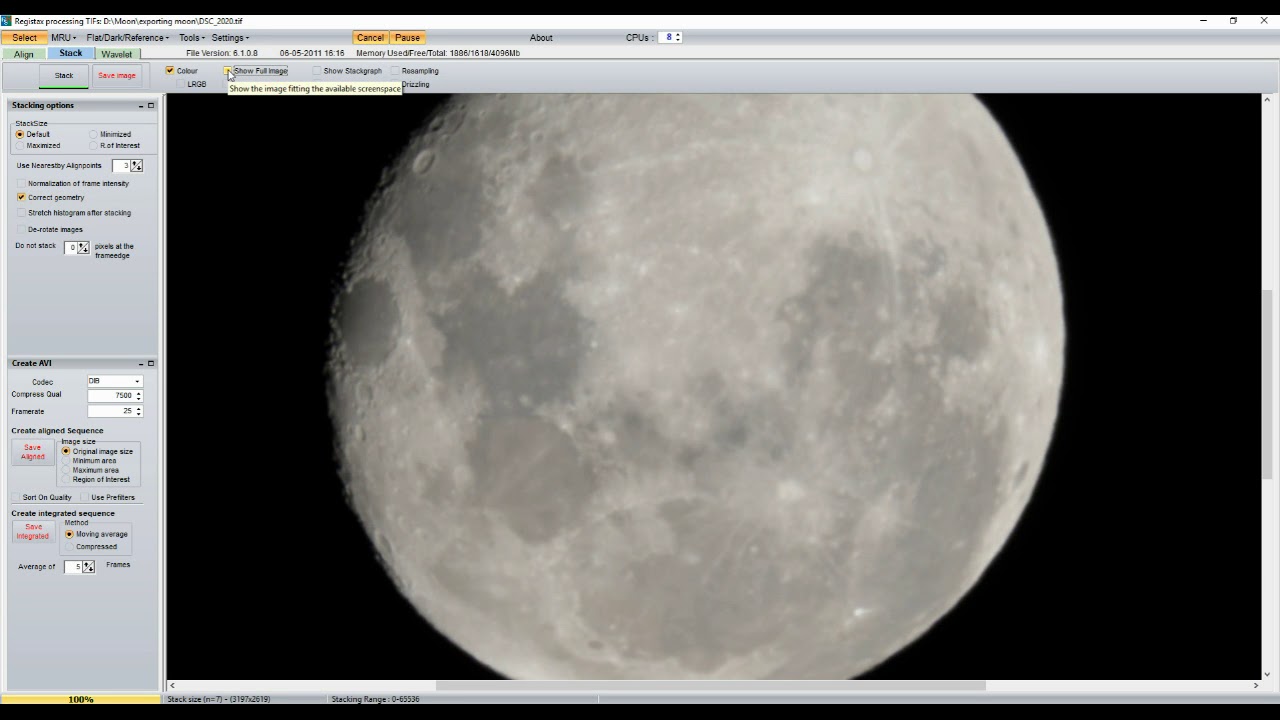1280x720 pixels.
Task: Open the About menu item
Action: (x=541, y=38)
